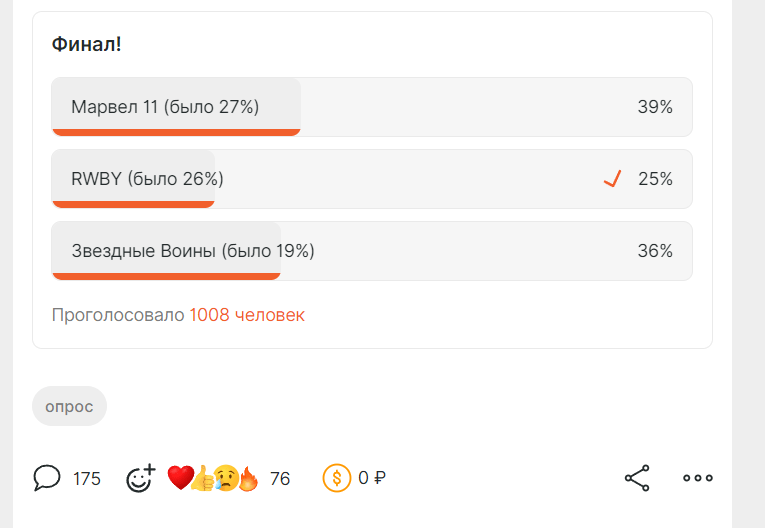Click the comments speech bubble icon
This screenshot has height=528, width=765.
pyautogui.click(x=46, y=478)
